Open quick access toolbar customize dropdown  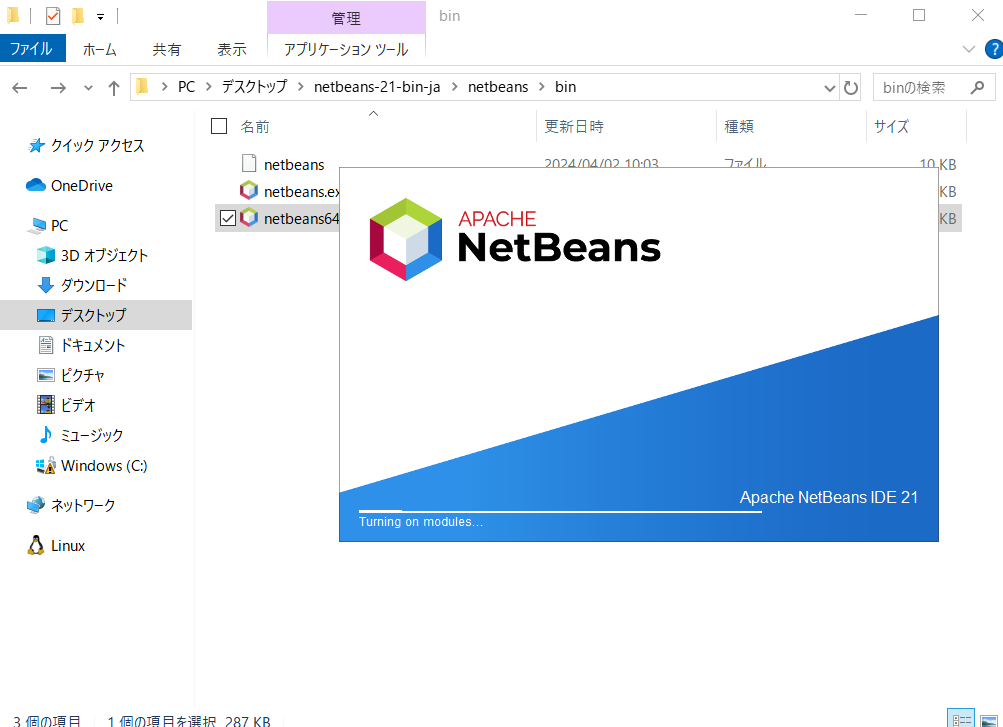click(100, 17)
